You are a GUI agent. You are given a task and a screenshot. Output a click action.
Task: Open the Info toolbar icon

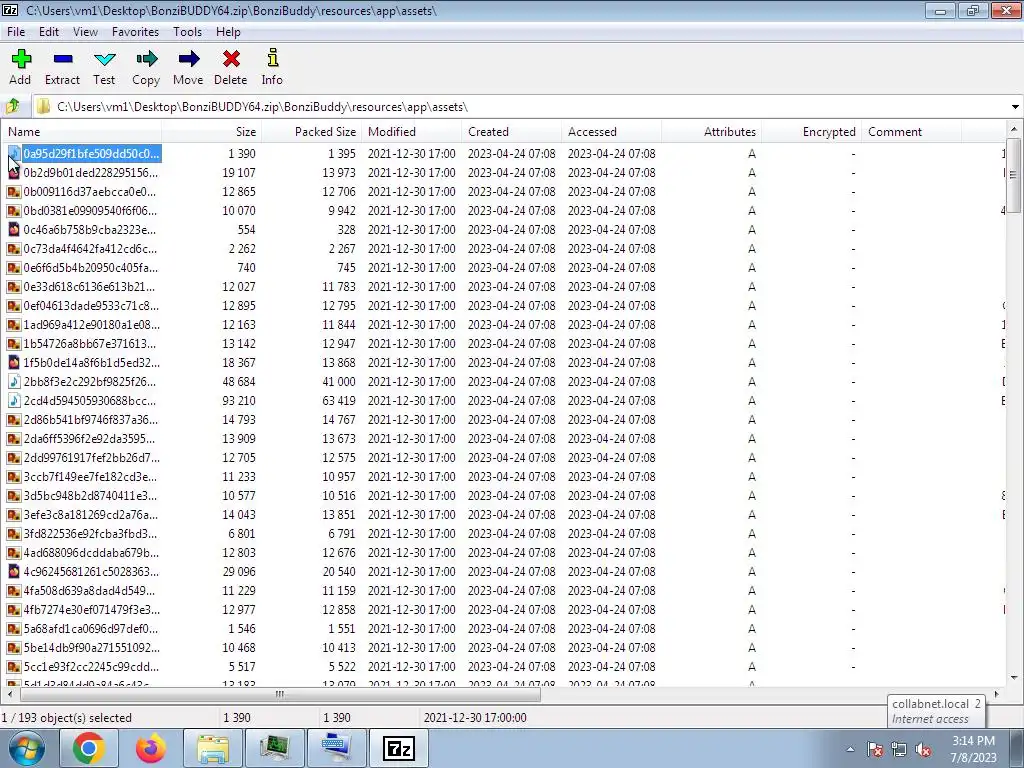click(272, 58)
